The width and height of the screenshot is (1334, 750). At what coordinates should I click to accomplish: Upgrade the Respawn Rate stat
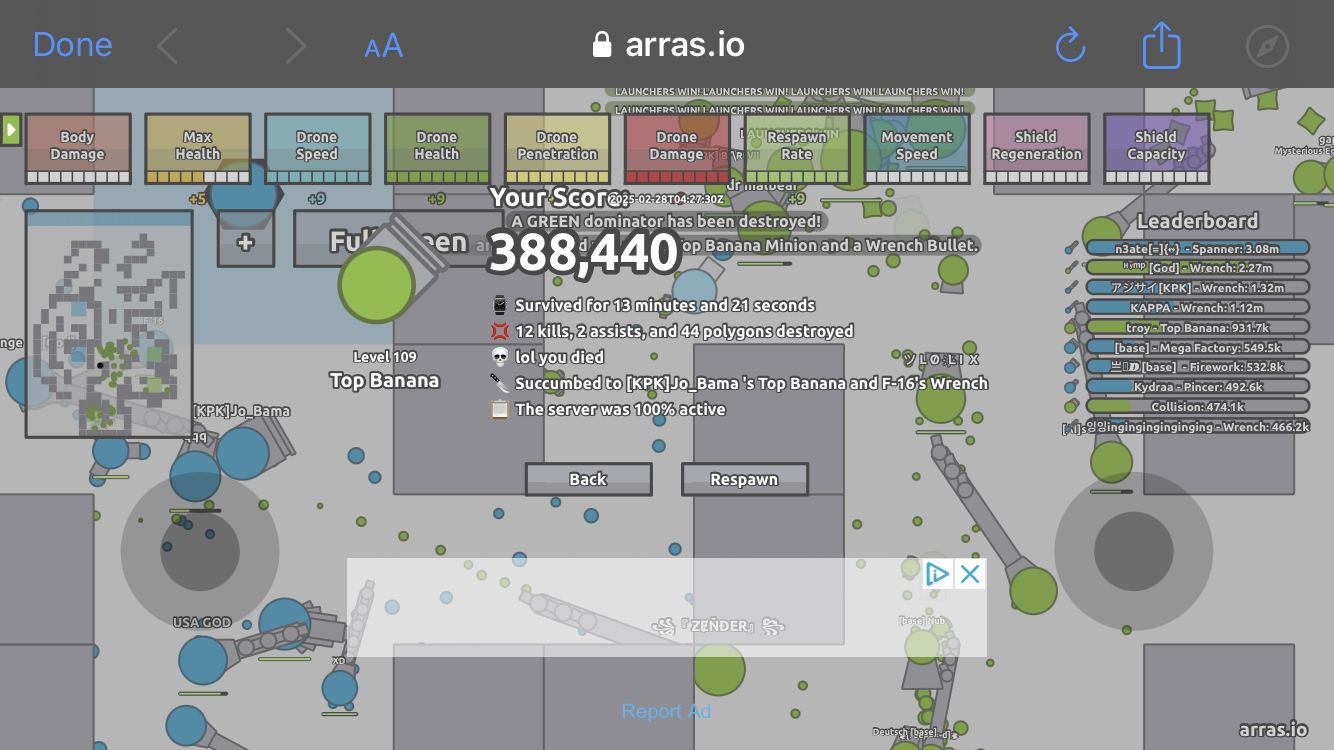[797, 149]
